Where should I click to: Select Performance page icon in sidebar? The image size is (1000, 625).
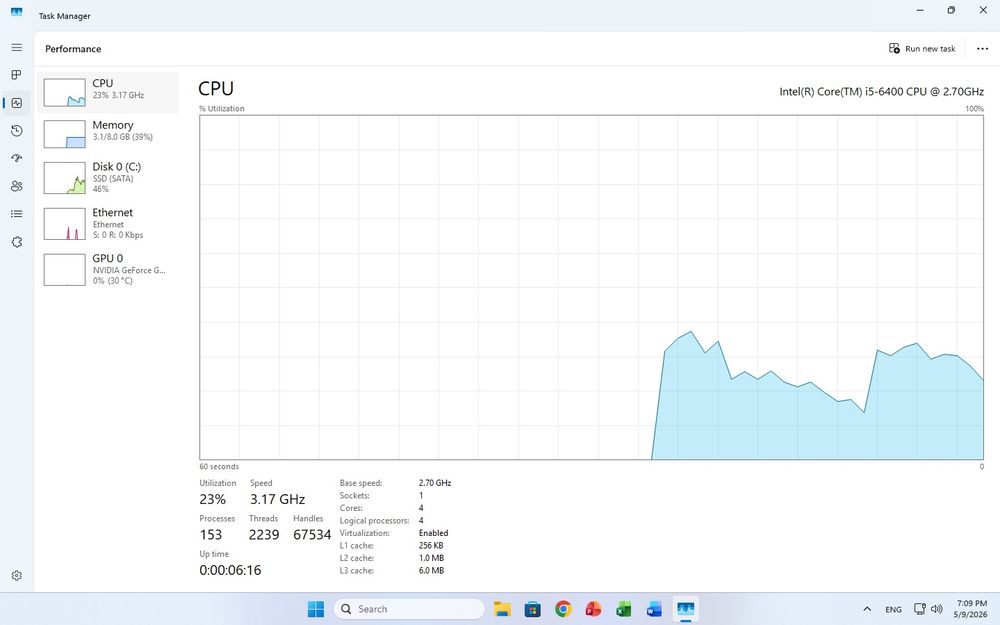coord(17,103)
